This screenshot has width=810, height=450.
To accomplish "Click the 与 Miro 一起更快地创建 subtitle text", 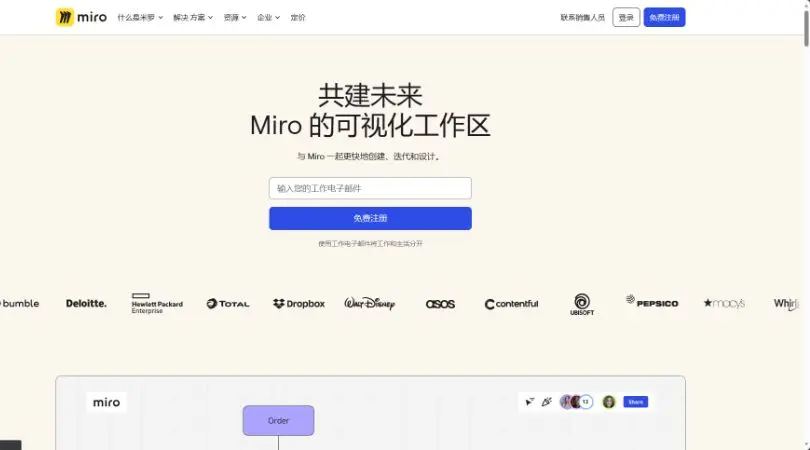I will 370,156.
